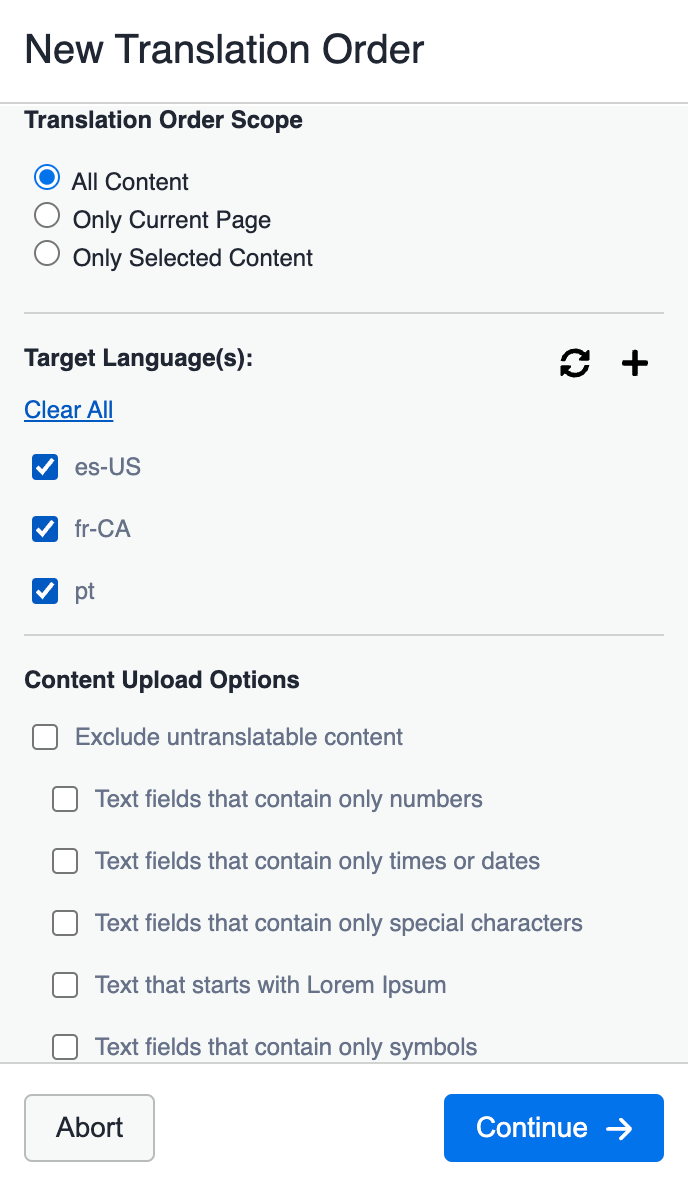This screenshot has width=688, height=1190.
Task: Choose Only Current Page scope
Action: (47, 216)
